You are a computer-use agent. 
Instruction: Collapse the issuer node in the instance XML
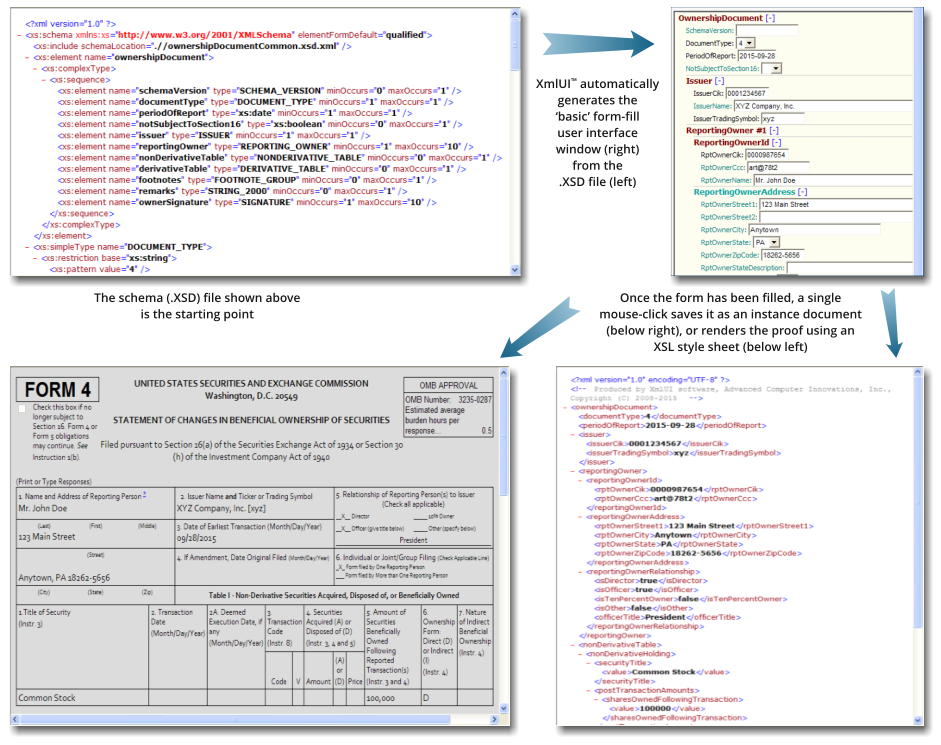tap(573, 435)
